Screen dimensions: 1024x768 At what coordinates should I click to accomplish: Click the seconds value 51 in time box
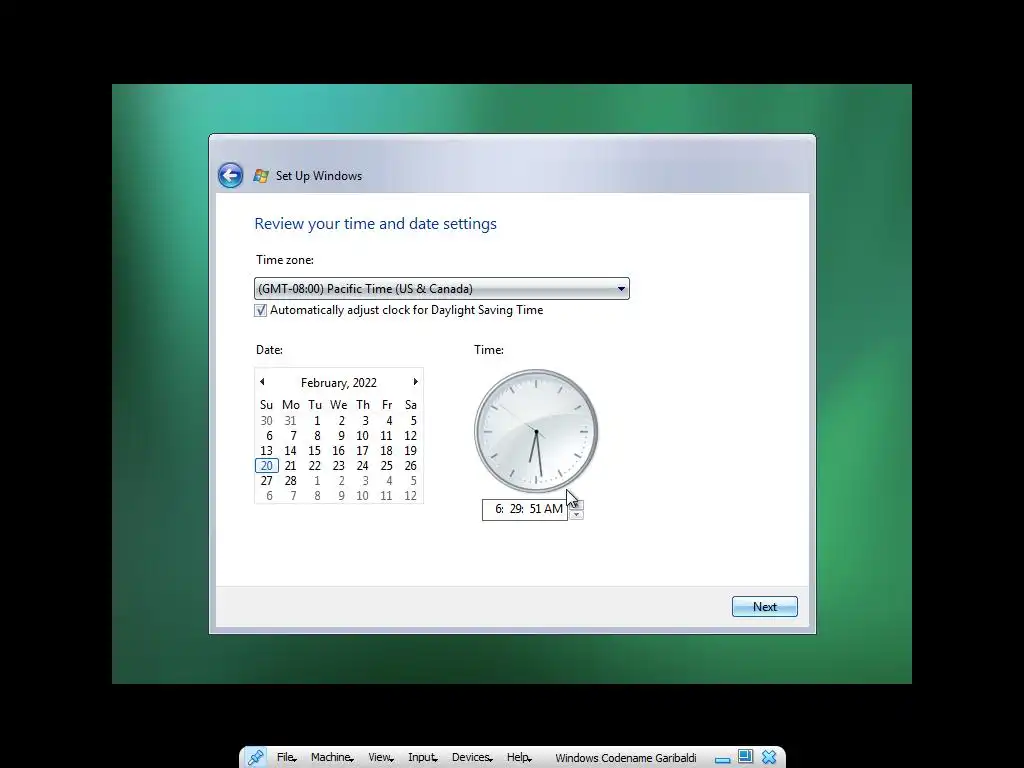coord(536,509)
